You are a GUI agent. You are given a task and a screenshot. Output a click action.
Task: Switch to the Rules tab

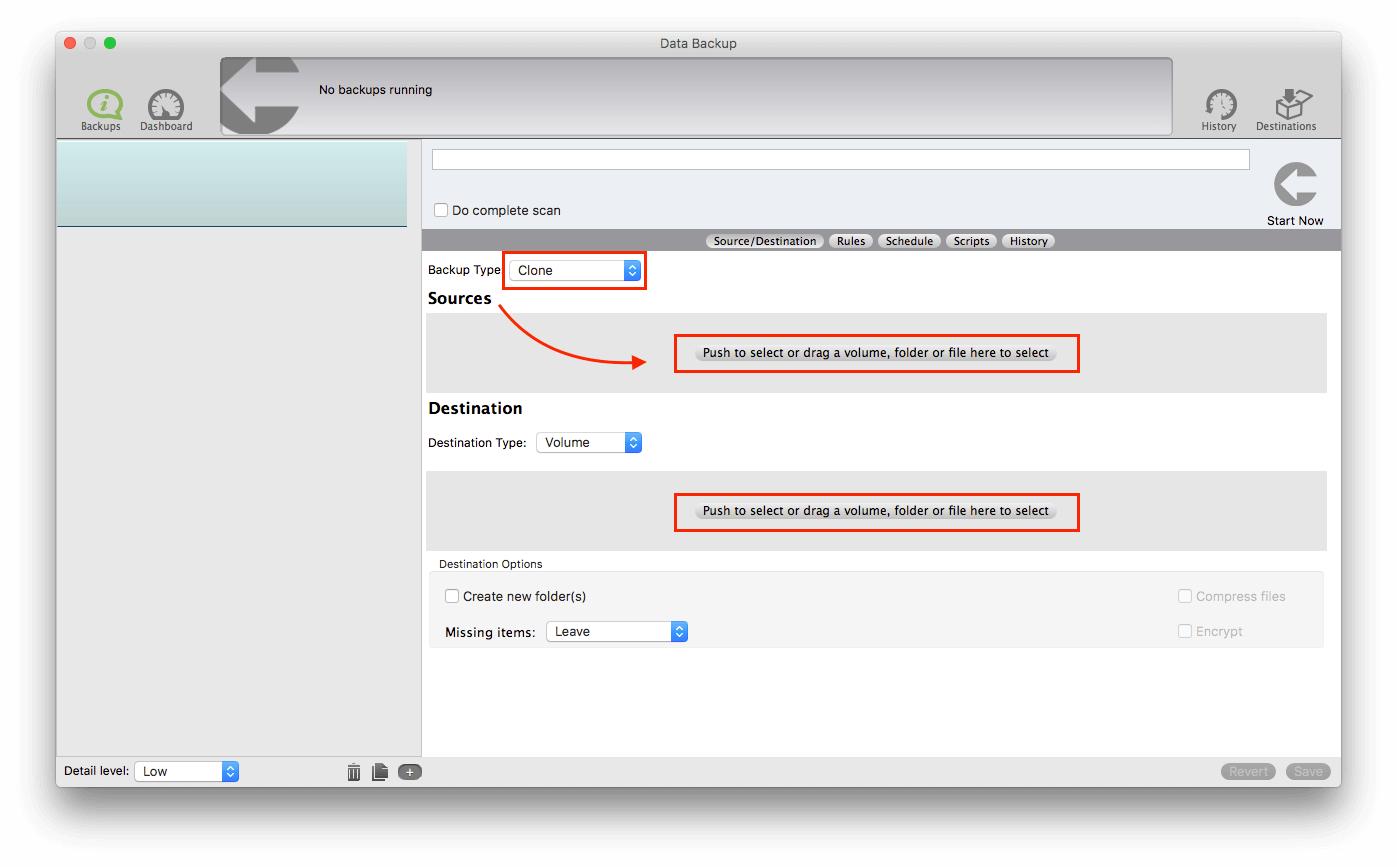point(851,241)
